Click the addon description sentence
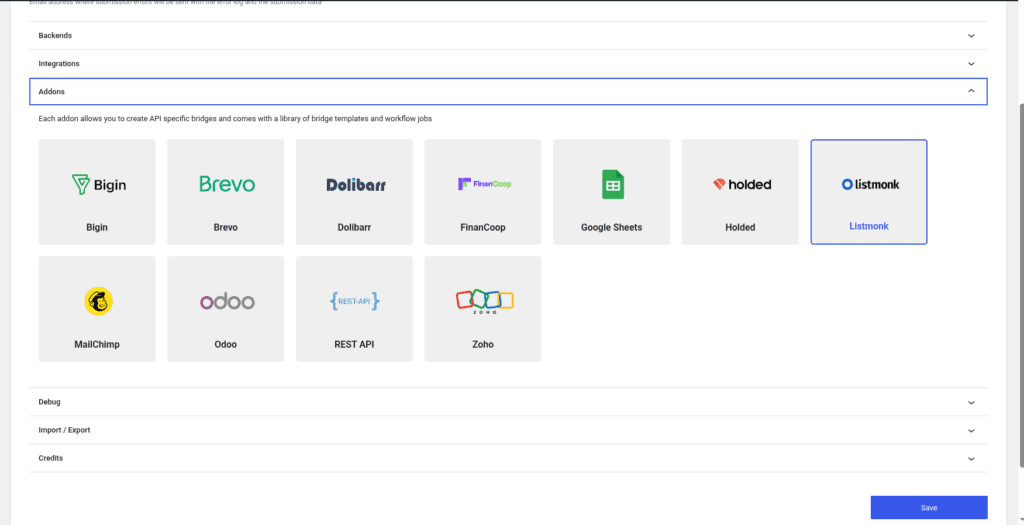The width and height of the screenshot is (1024, 525). click(x=235, y=119)
